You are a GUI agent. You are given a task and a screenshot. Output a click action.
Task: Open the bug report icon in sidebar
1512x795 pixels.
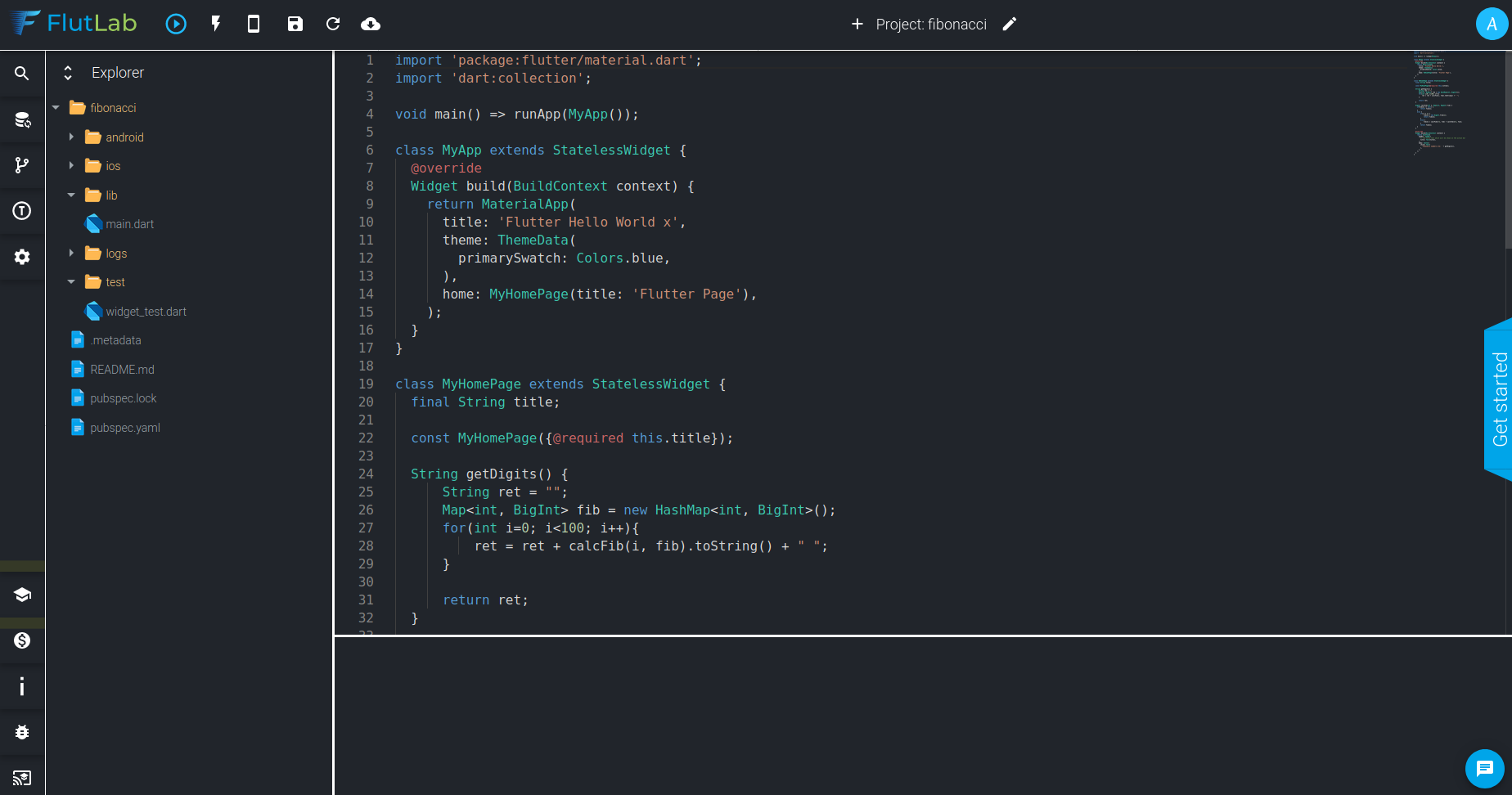[x=21, y=733]
